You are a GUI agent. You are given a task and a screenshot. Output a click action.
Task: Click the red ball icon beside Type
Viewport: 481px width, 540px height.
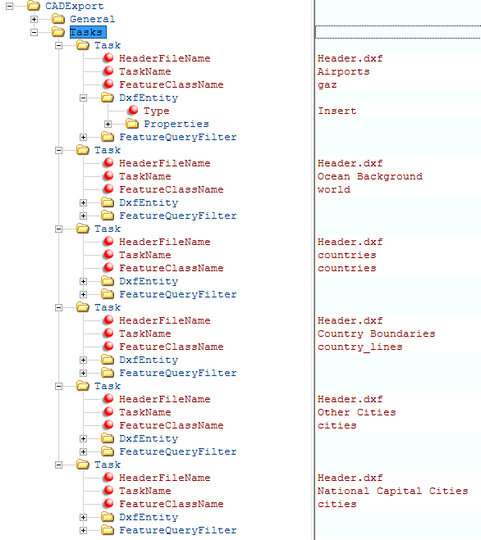[x=133, y=110]
